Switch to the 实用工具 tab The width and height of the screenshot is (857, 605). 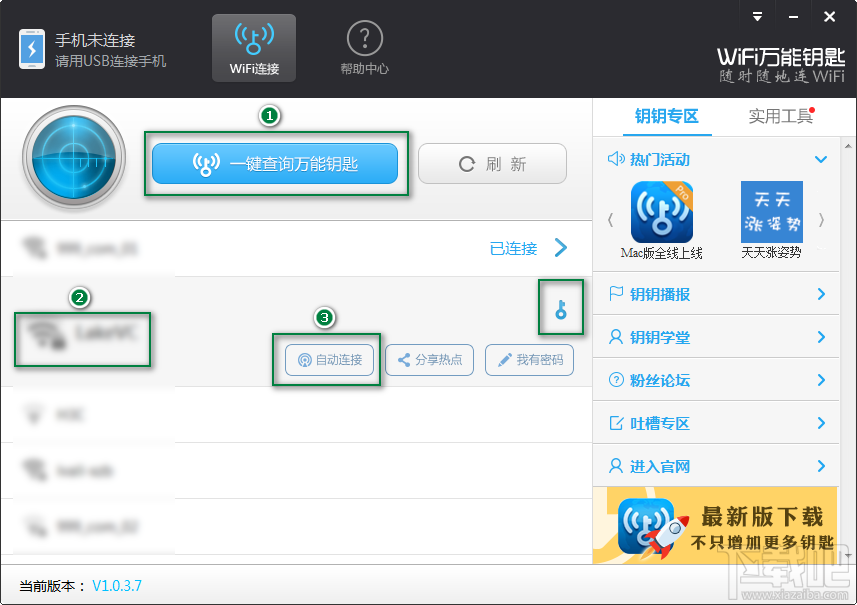click(x=781, y=116)
